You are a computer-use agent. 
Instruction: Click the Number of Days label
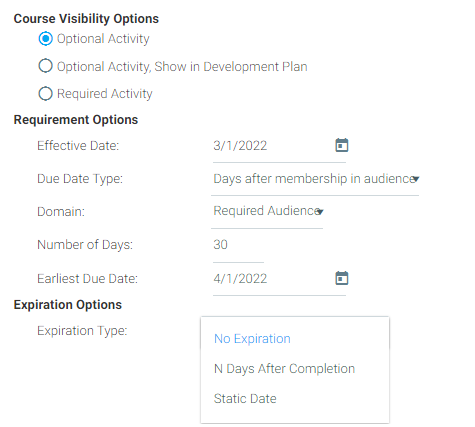[85, 245]
